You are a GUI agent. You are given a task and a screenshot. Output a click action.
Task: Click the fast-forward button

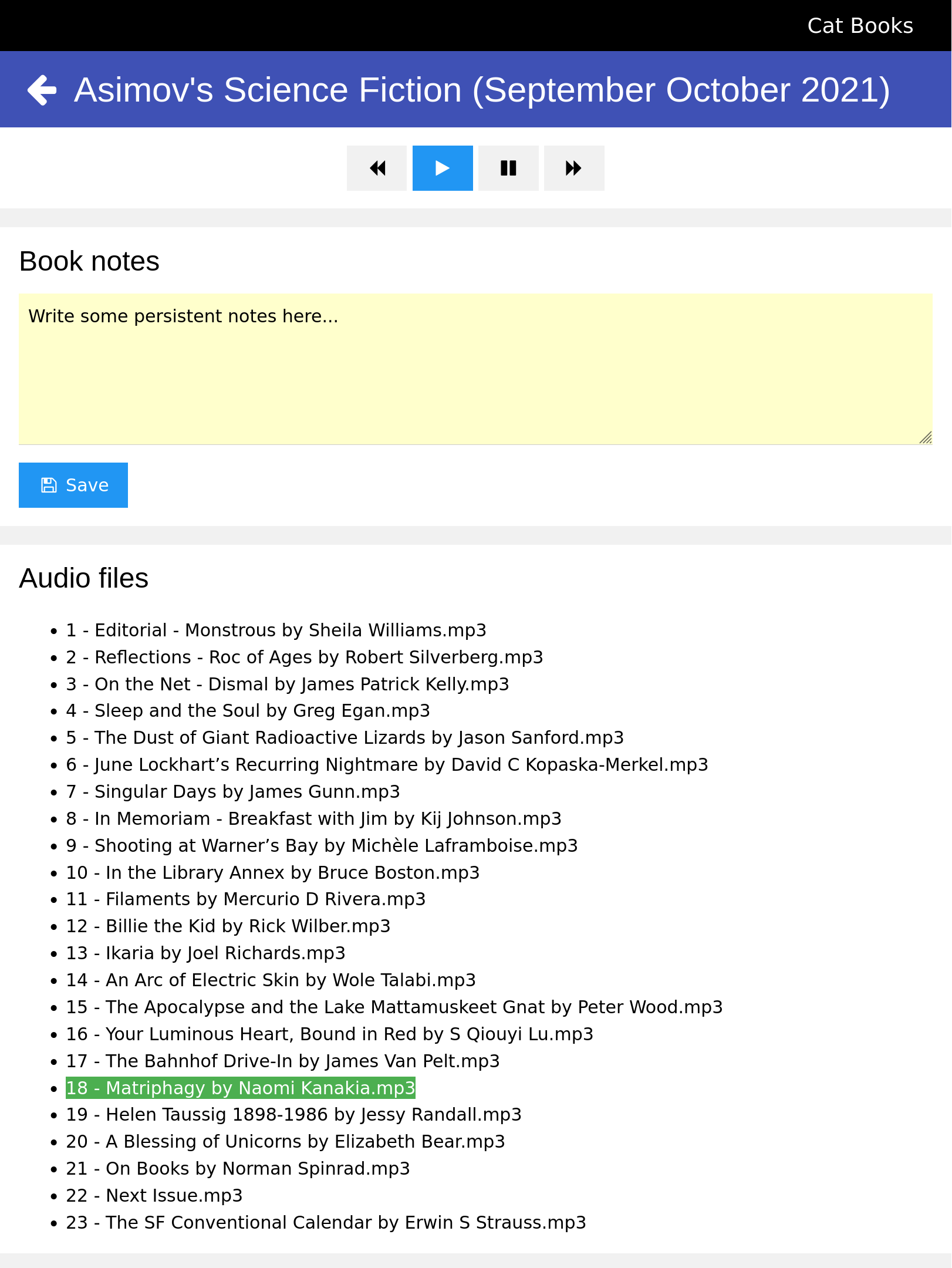pos(574,168)
